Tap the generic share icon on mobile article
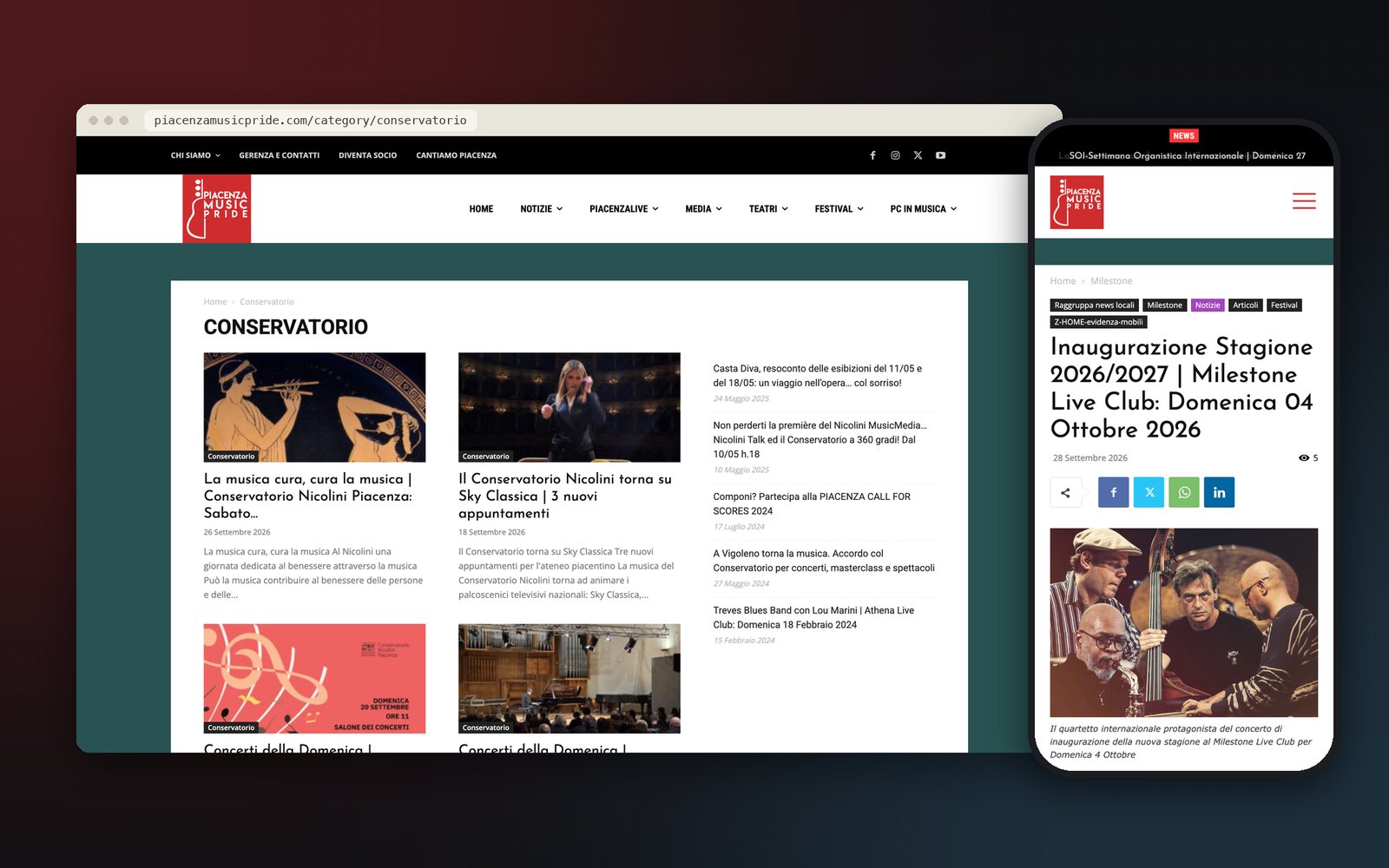Image resolution: width=1389 pixels, height=868 pixels. point(1065,492)
